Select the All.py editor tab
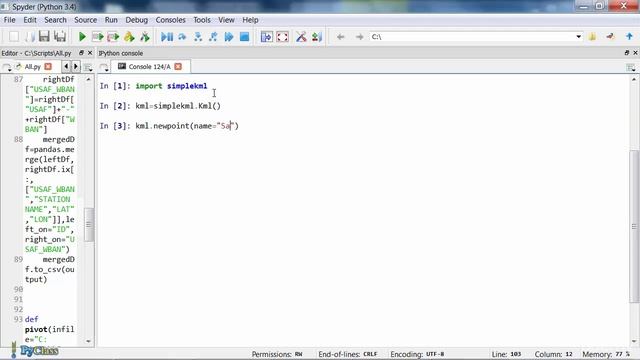 [33, 67]
